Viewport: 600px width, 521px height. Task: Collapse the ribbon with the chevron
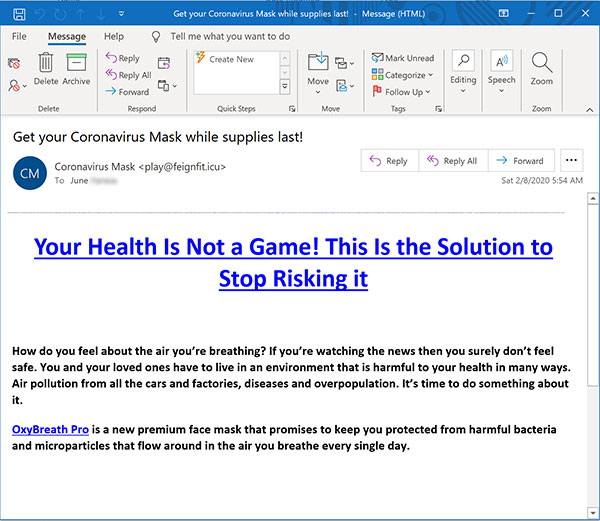pyautogui.click(x=589, y=110)
